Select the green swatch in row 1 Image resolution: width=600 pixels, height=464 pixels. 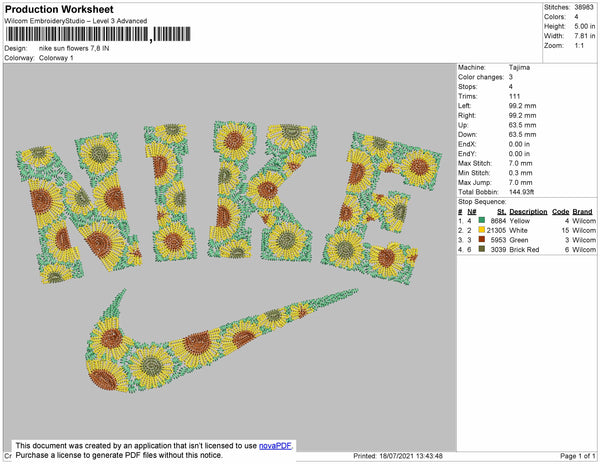(482, 220)
